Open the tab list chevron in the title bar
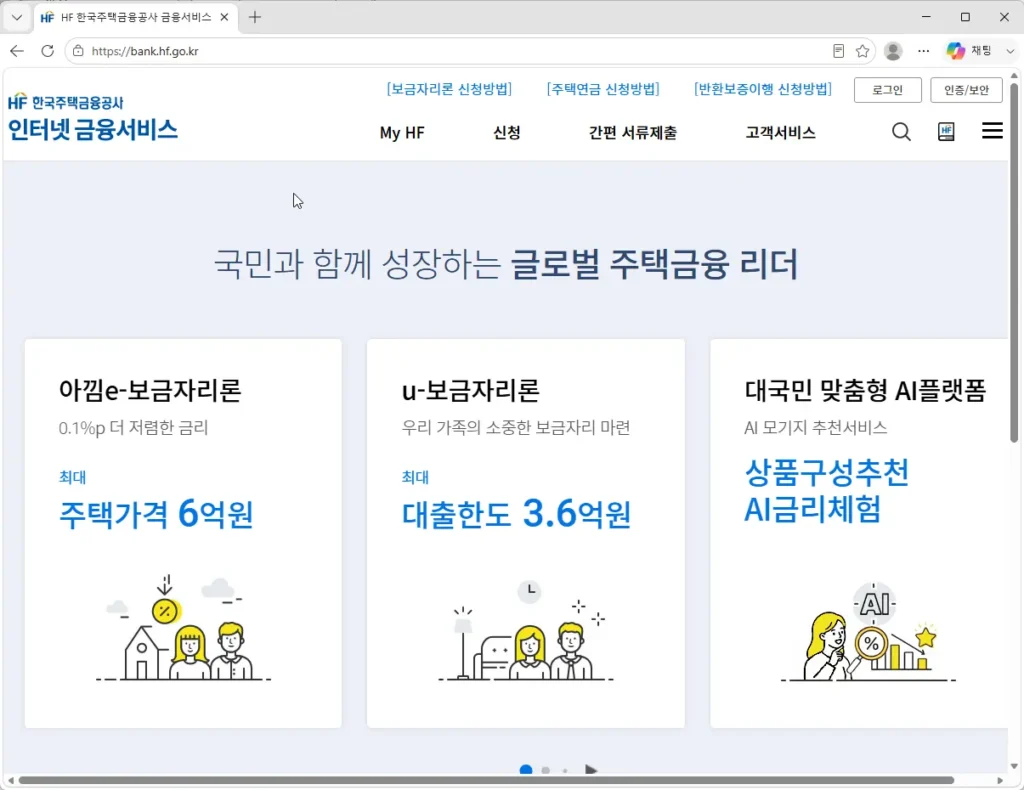Screen dimensions: 1024x790 click(17, 18)
